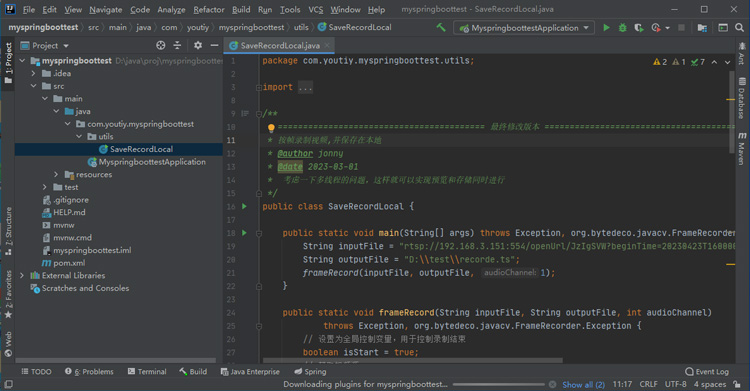Screen dimensions: 750x391
Task: Select the SaveRecordLocal.java editor tab
Action: [x=279, y=45]
